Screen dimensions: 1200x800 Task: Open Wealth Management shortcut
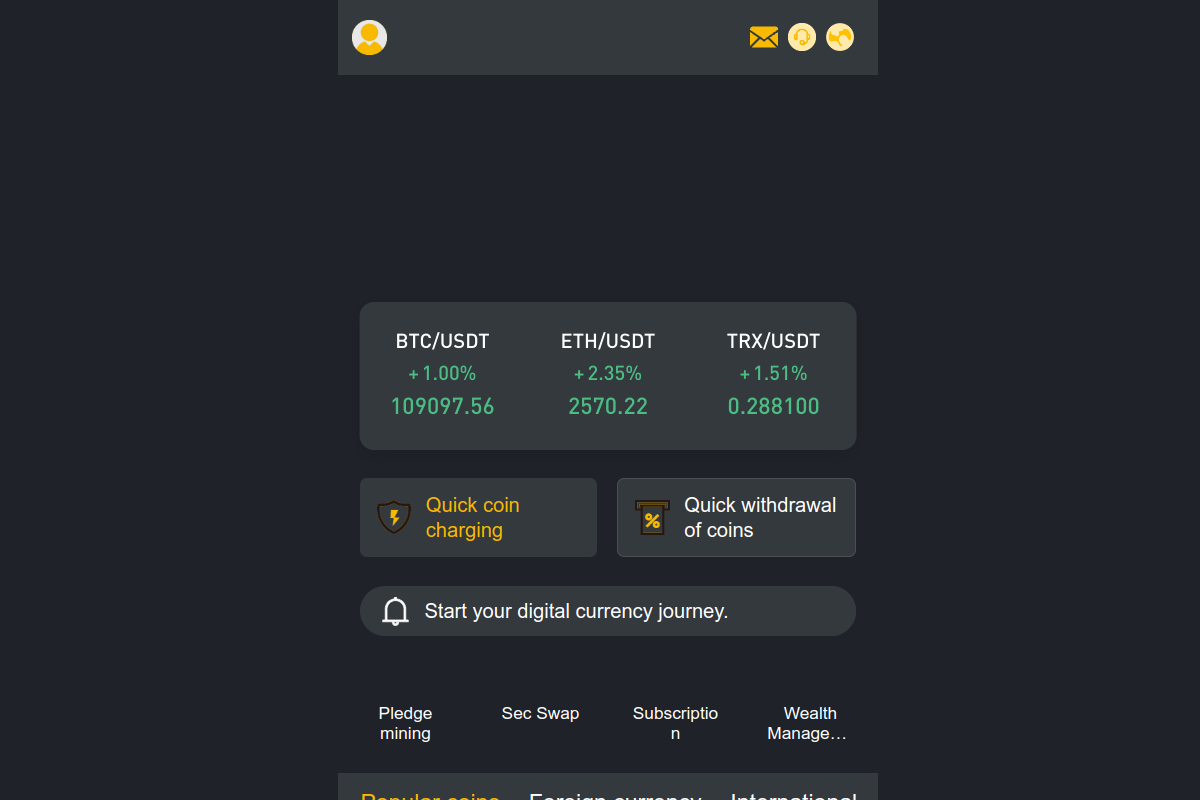click(x=810, y=723)
